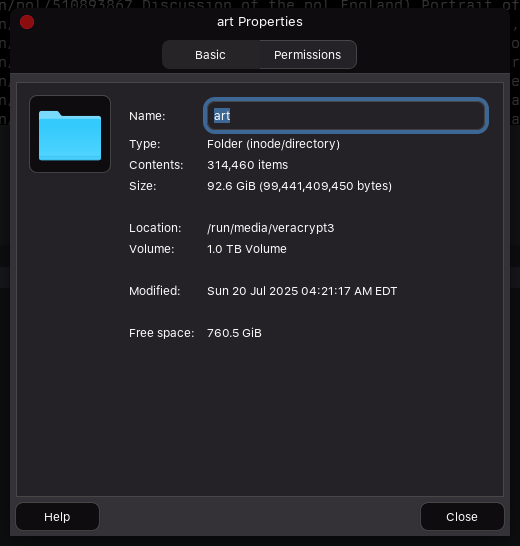
Task: Click the Location: label
Action: pos(155,228)
